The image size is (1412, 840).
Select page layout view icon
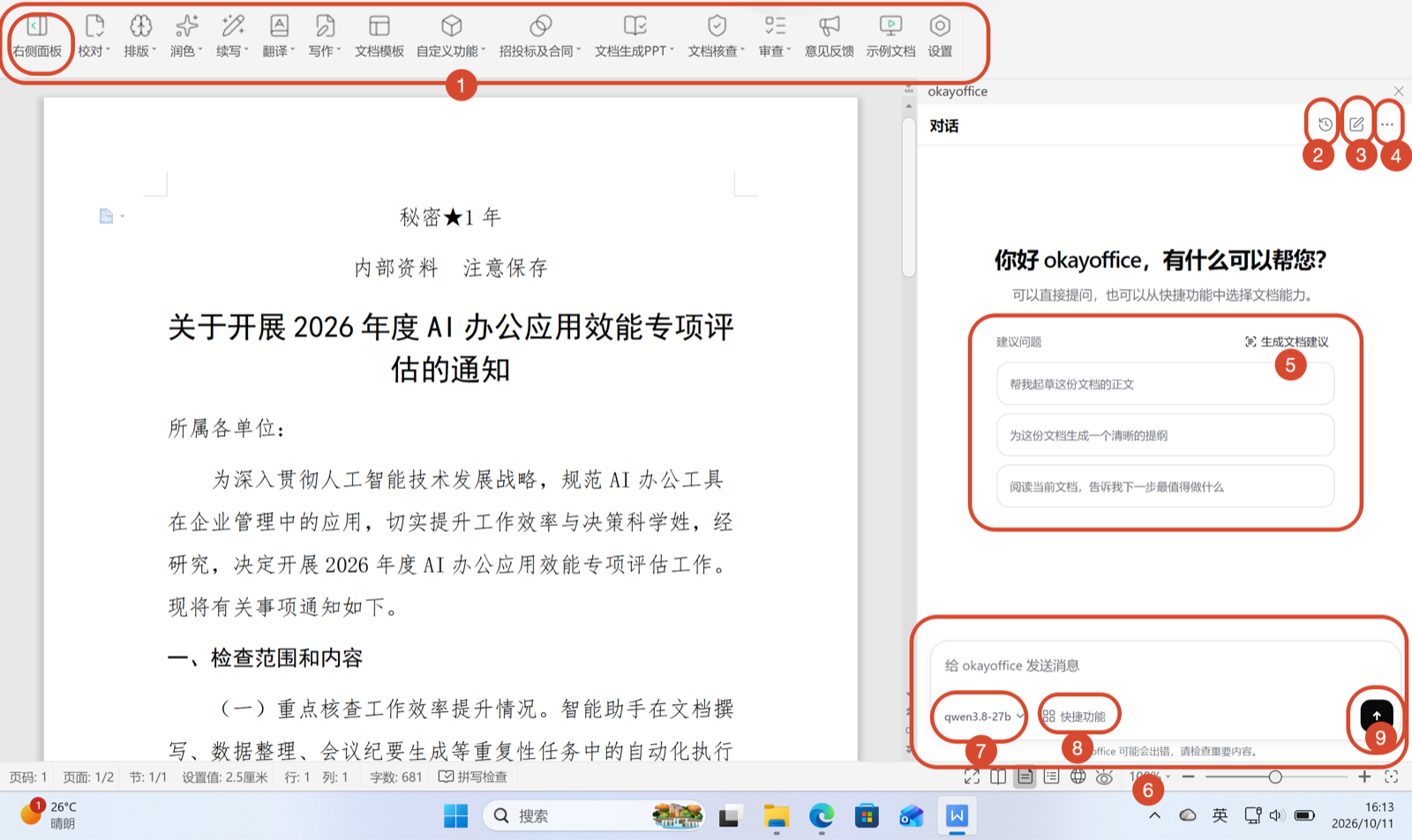pyautogui.click(x=1025, y=776)
